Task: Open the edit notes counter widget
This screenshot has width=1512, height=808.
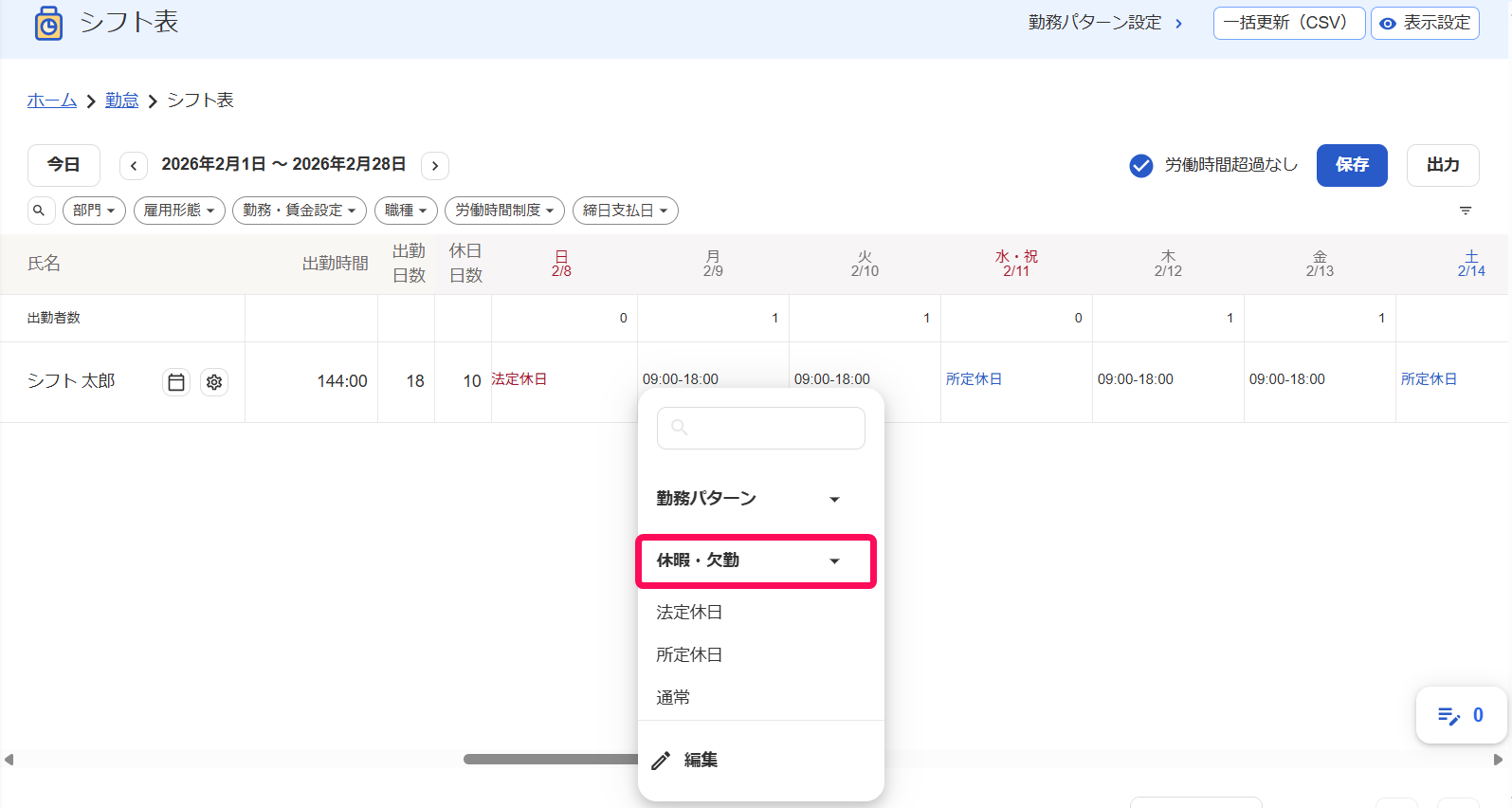Action: coord(1461,715)
